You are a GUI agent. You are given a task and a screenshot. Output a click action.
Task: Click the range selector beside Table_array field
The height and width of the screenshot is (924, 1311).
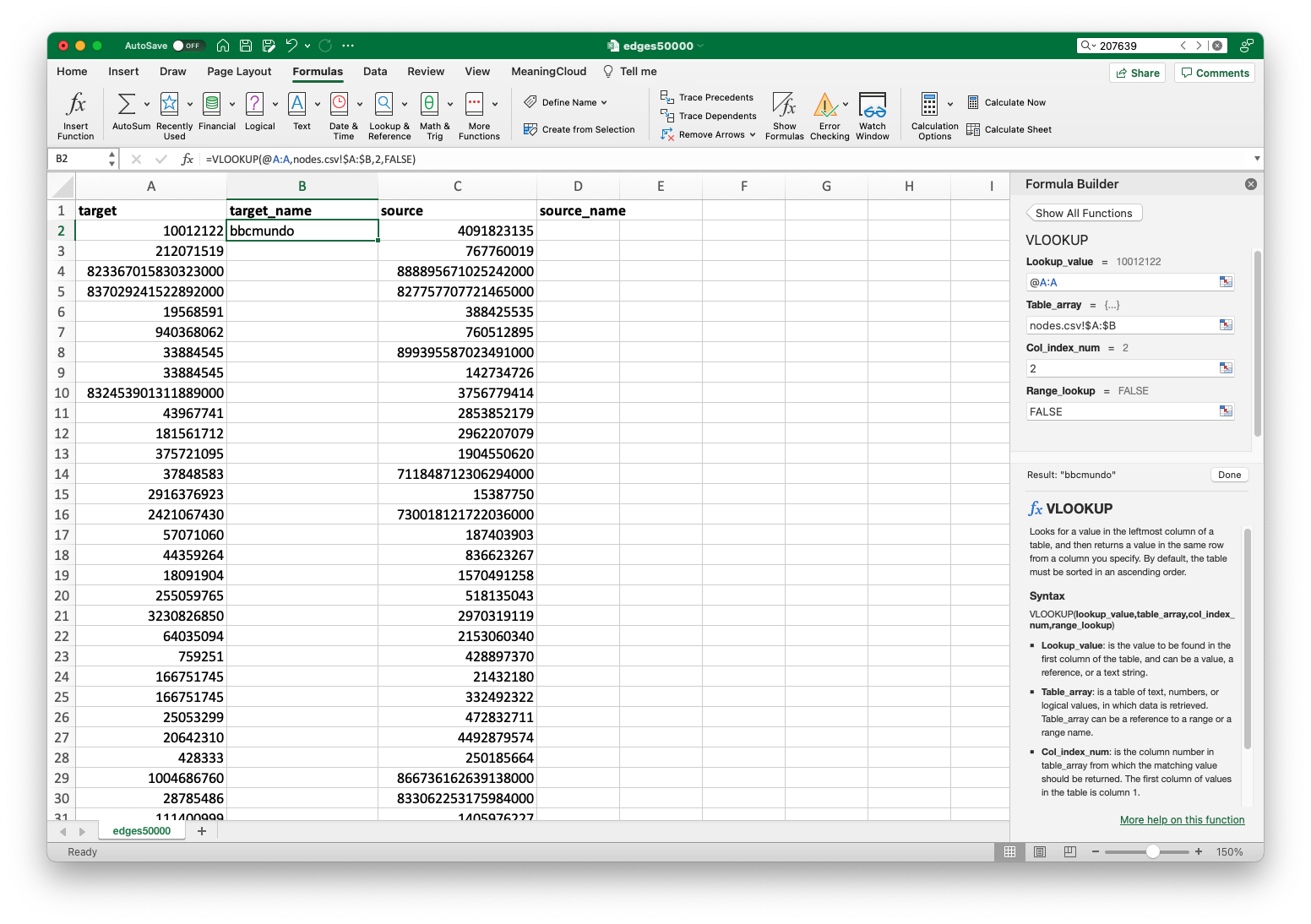click(1226, 324)
